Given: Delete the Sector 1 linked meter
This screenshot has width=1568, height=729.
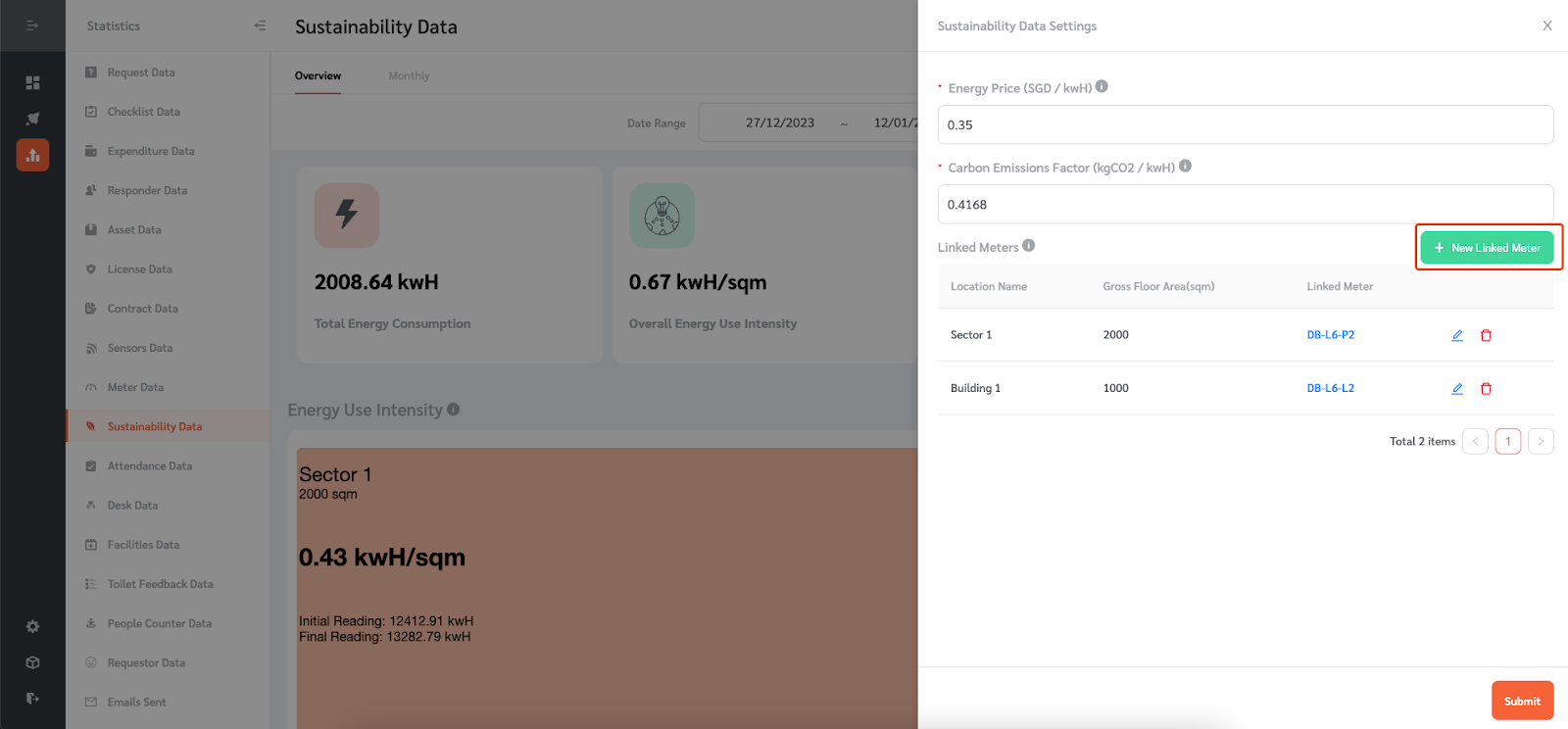Looking at the screenshot, I should coord(1486,335).
